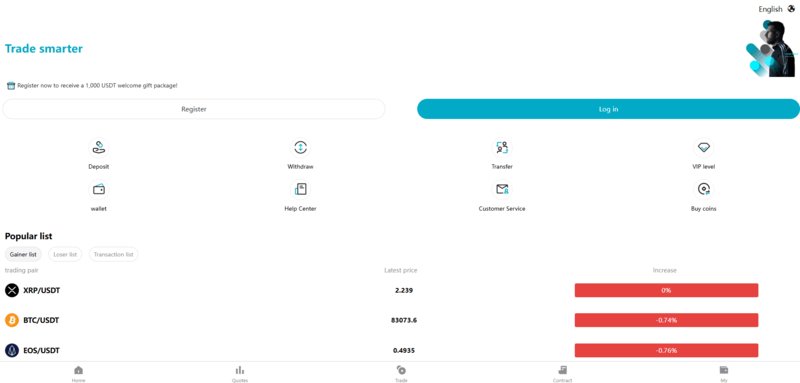The image size is (800, 383).
Task: Open the Deposit icon
Action: click(x=98, y=148)
